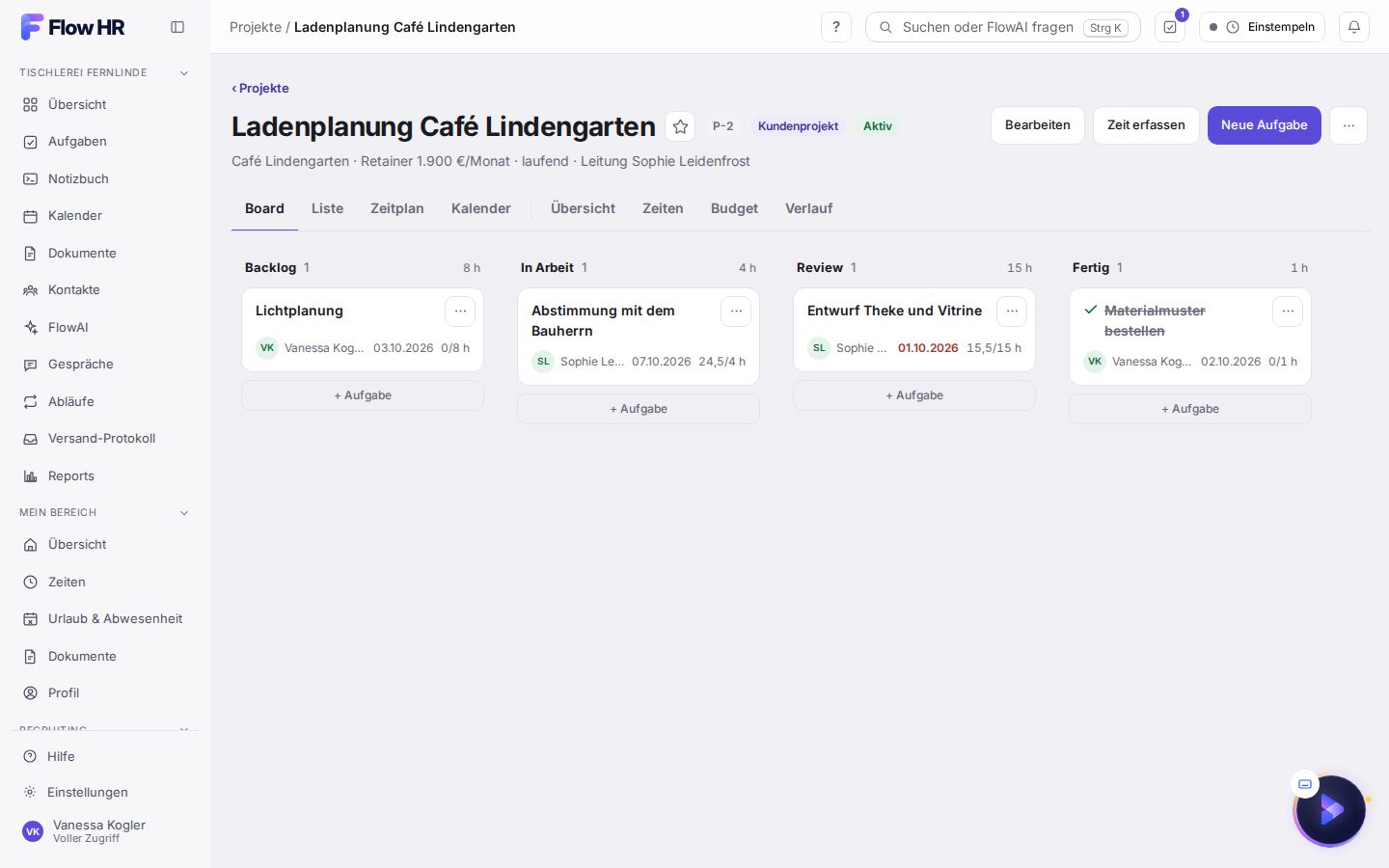Switch to the Zeitplan tab

click(397, 208)
